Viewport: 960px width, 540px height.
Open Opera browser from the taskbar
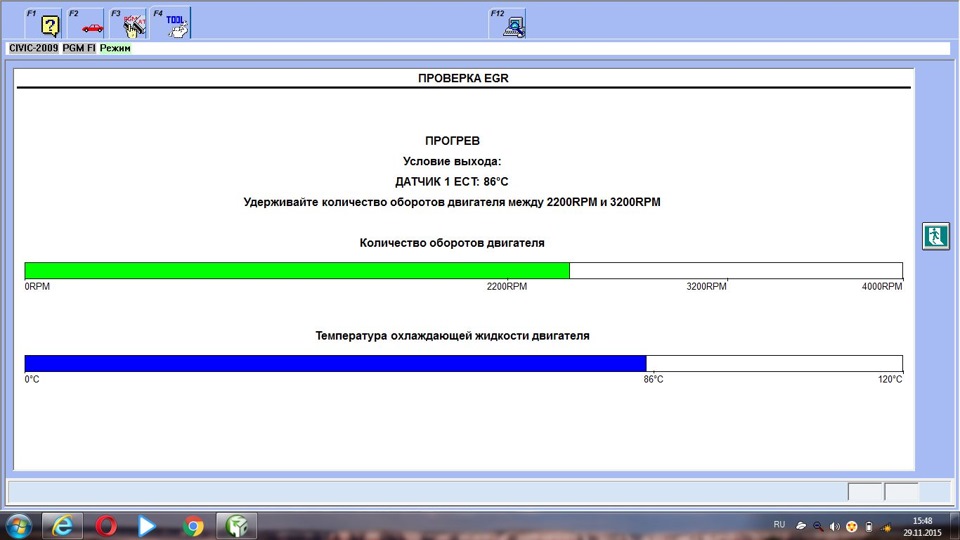(106, 526)
